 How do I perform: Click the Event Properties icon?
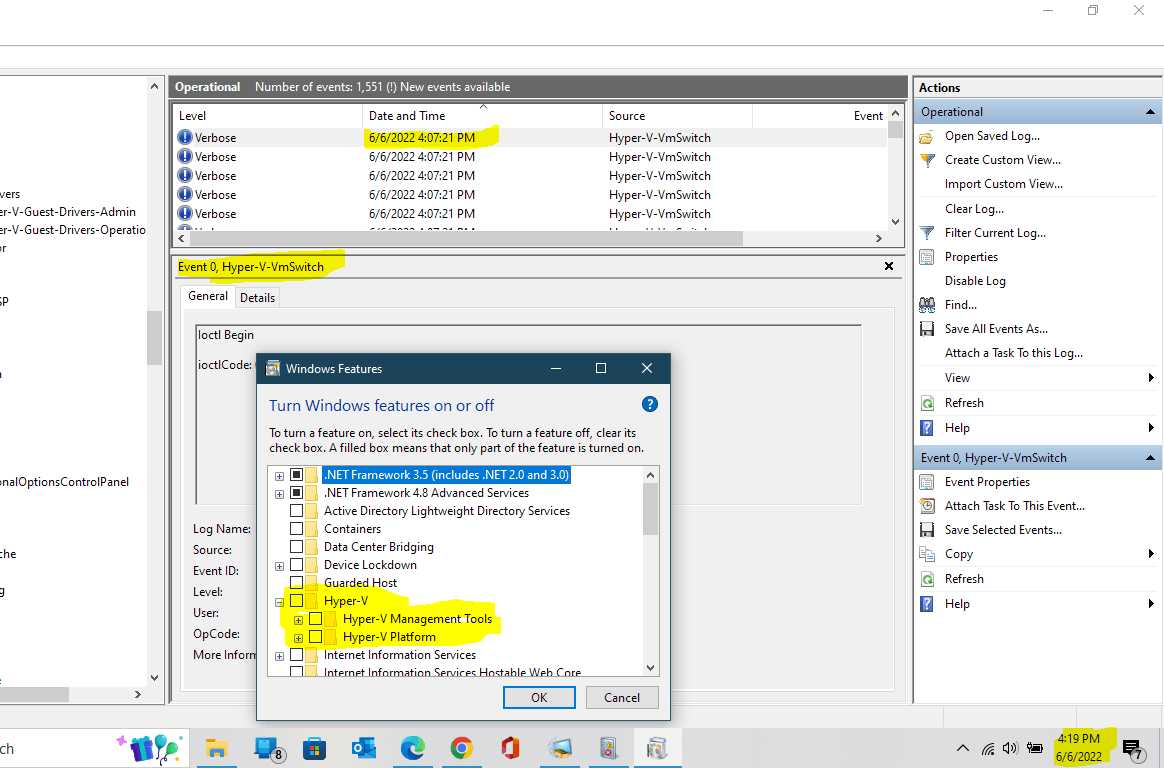click(926, 482)
